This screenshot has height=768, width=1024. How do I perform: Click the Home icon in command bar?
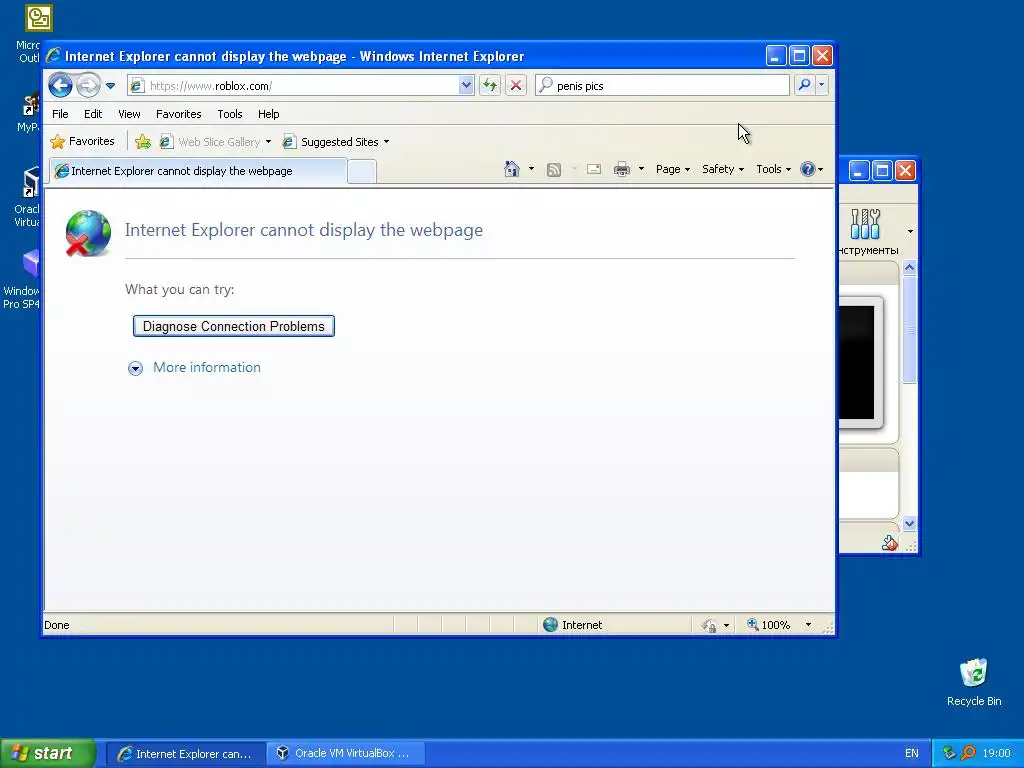coord(512,169)
